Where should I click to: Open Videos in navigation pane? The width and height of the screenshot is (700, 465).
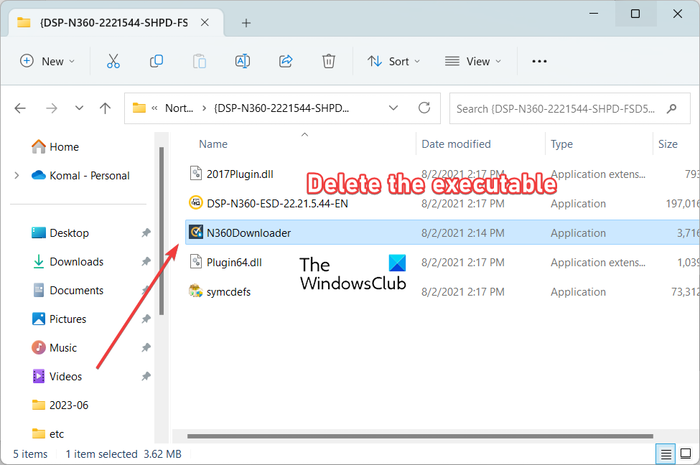tap(57, 376)
